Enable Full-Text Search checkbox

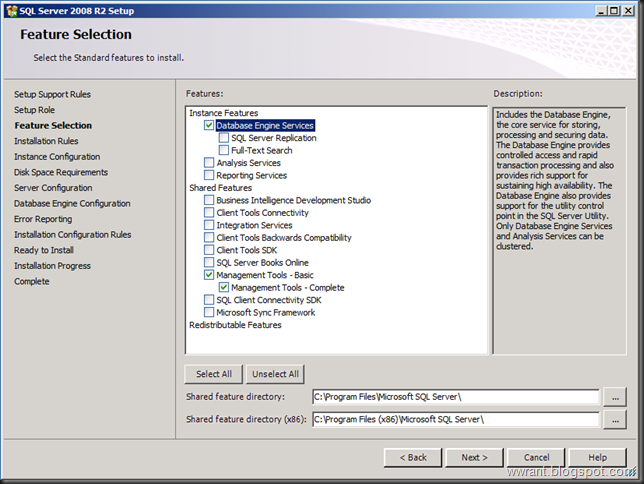click(x=223, y=150)
